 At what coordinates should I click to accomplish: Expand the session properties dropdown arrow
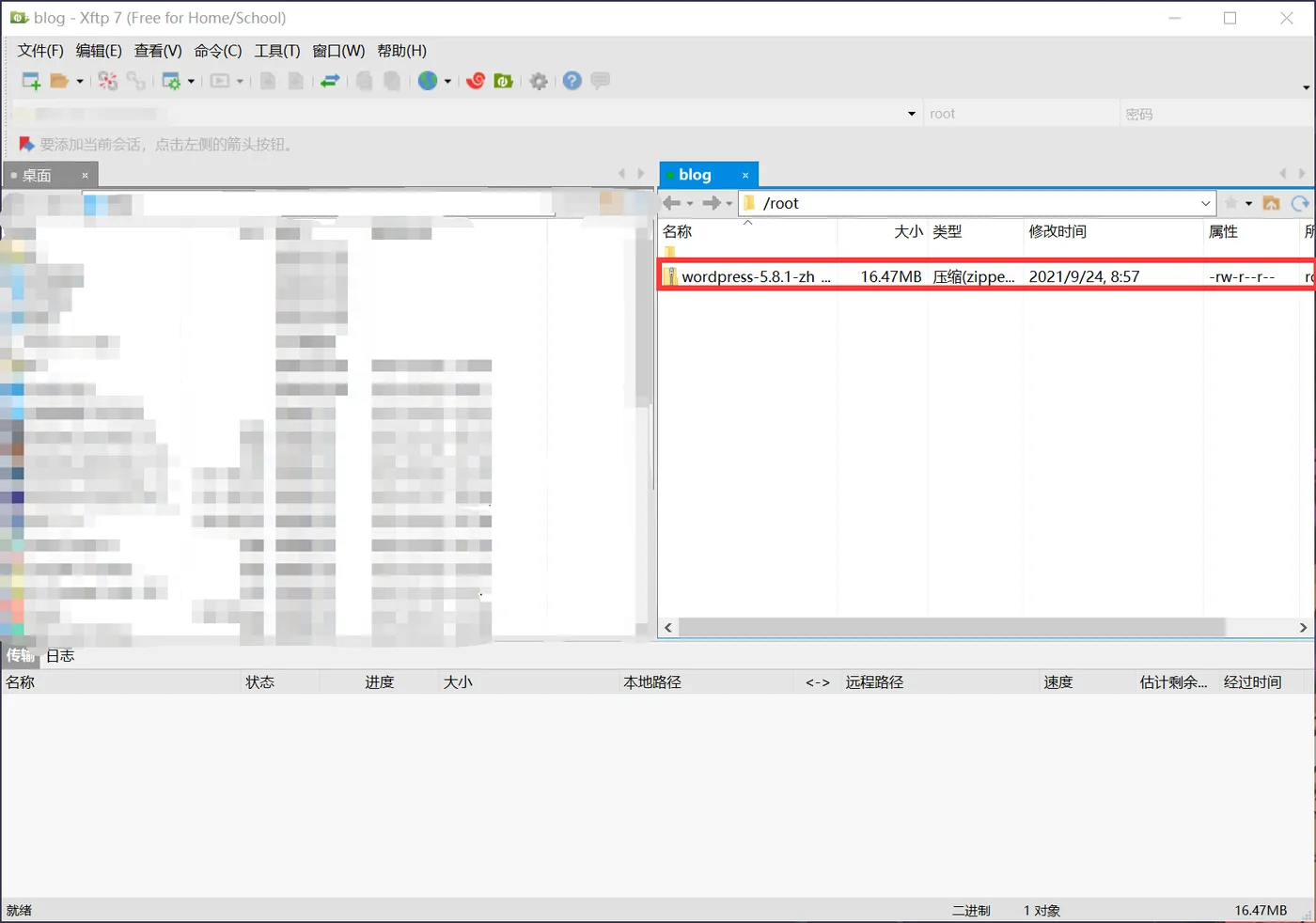[191, 82]
